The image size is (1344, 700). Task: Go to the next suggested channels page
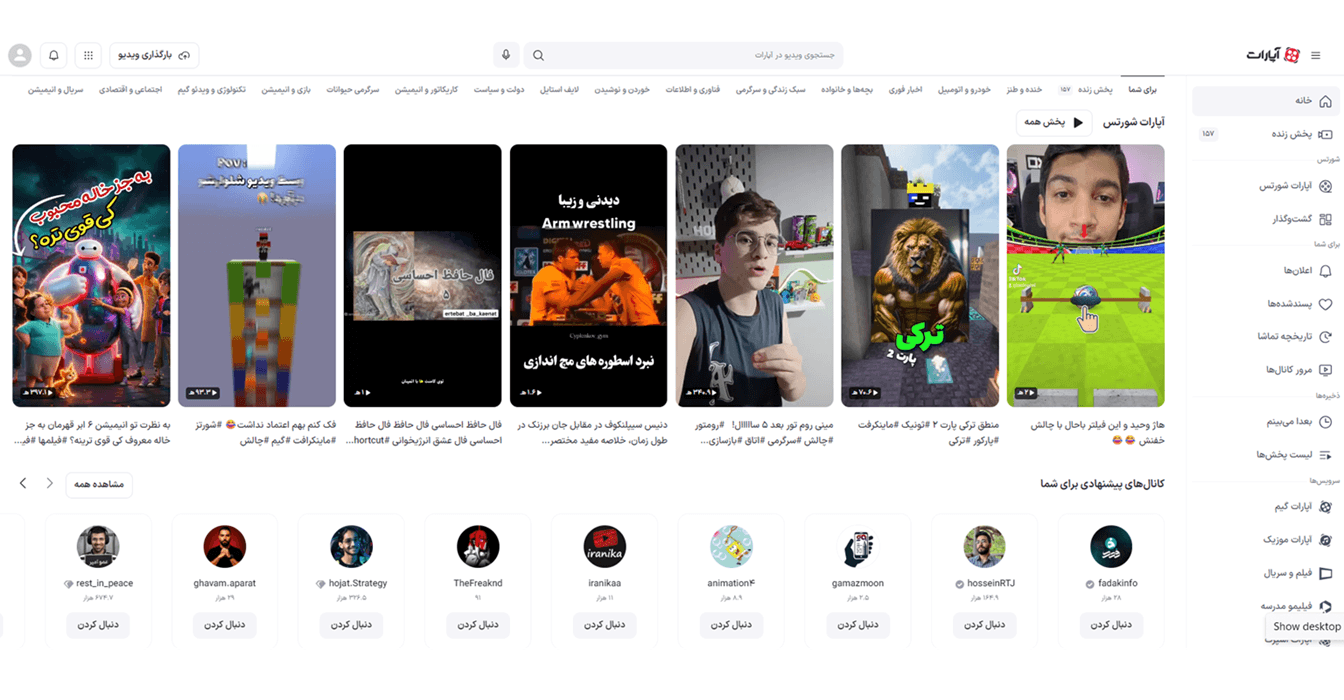pos(23,484)
